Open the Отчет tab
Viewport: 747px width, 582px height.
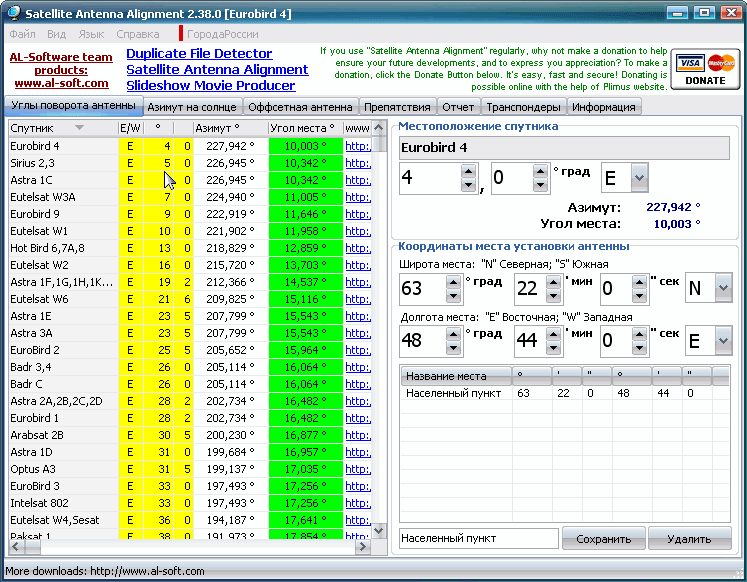458,107
